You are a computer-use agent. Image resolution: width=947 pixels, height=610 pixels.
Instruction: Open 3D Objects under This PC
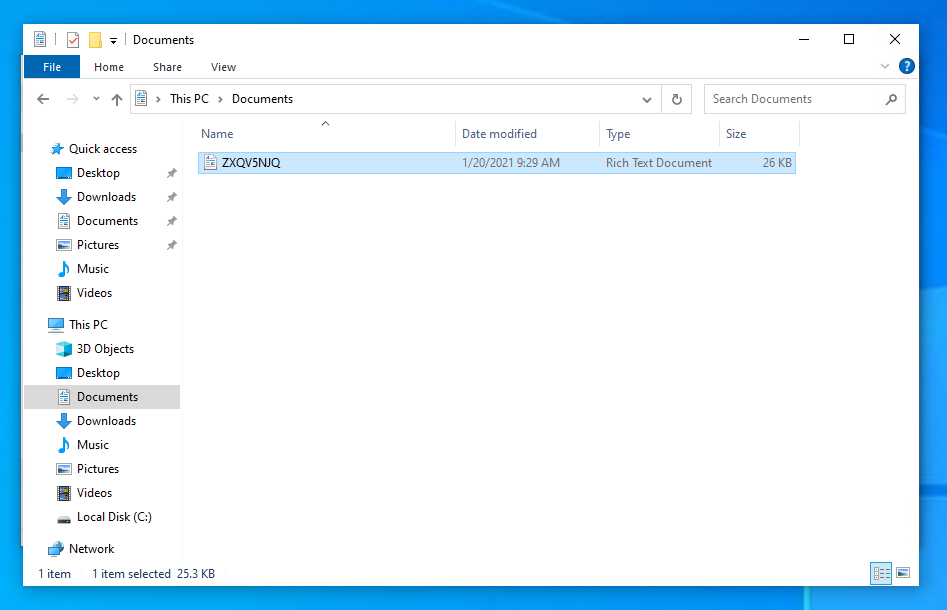(x=105, y=349)
